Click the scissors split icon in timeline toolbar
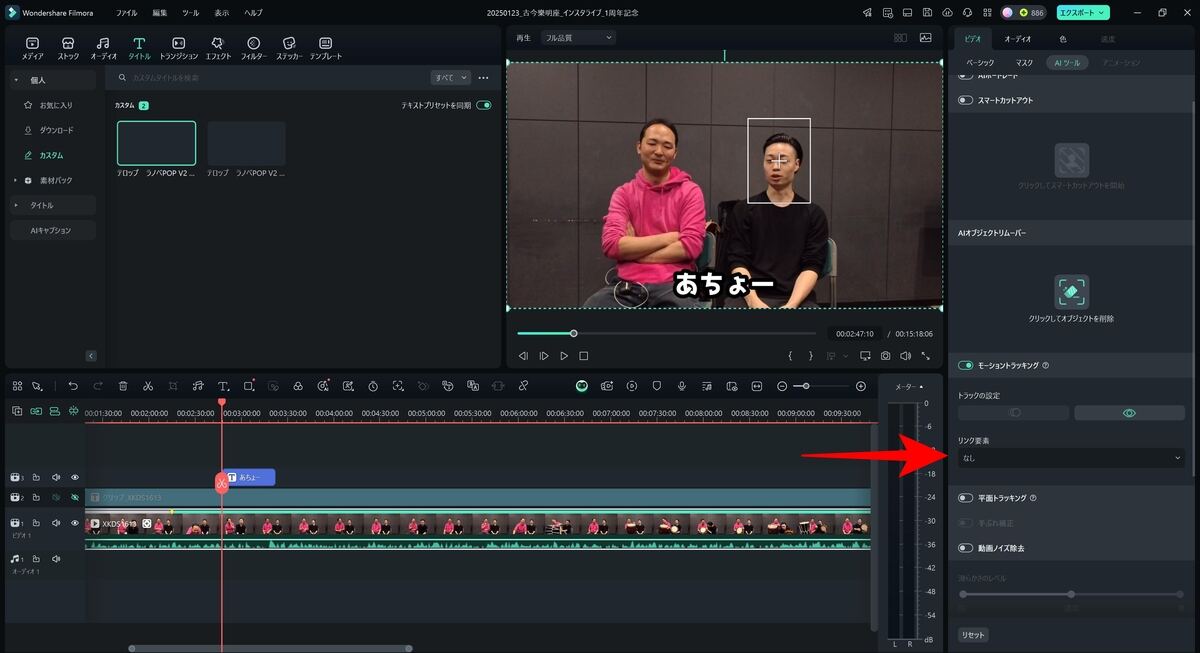This screenshot has height=653, width=1200. point(148,386)
